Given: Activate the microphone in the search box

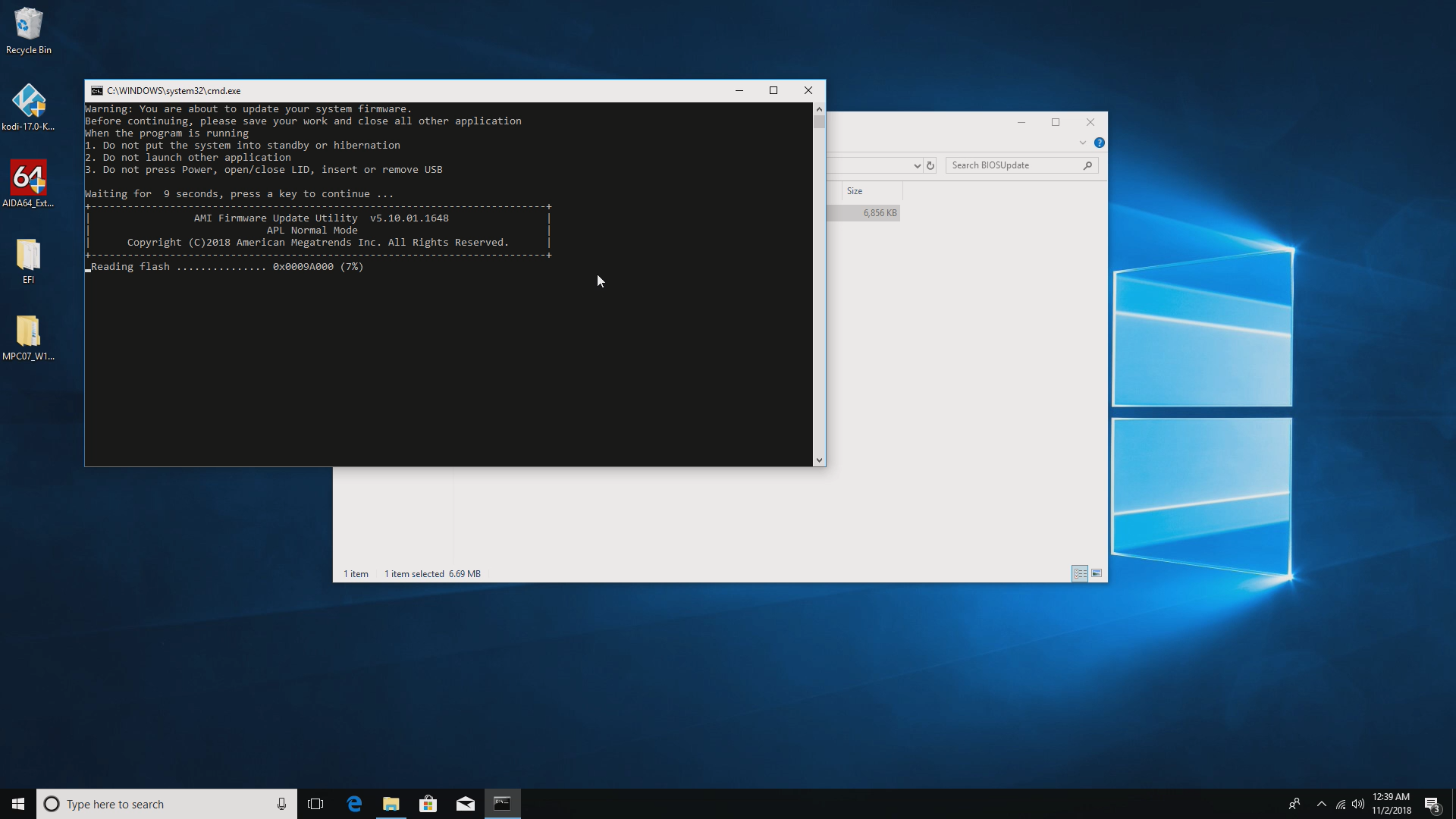Looking at the screenshot, I should (x=281, y=804).
